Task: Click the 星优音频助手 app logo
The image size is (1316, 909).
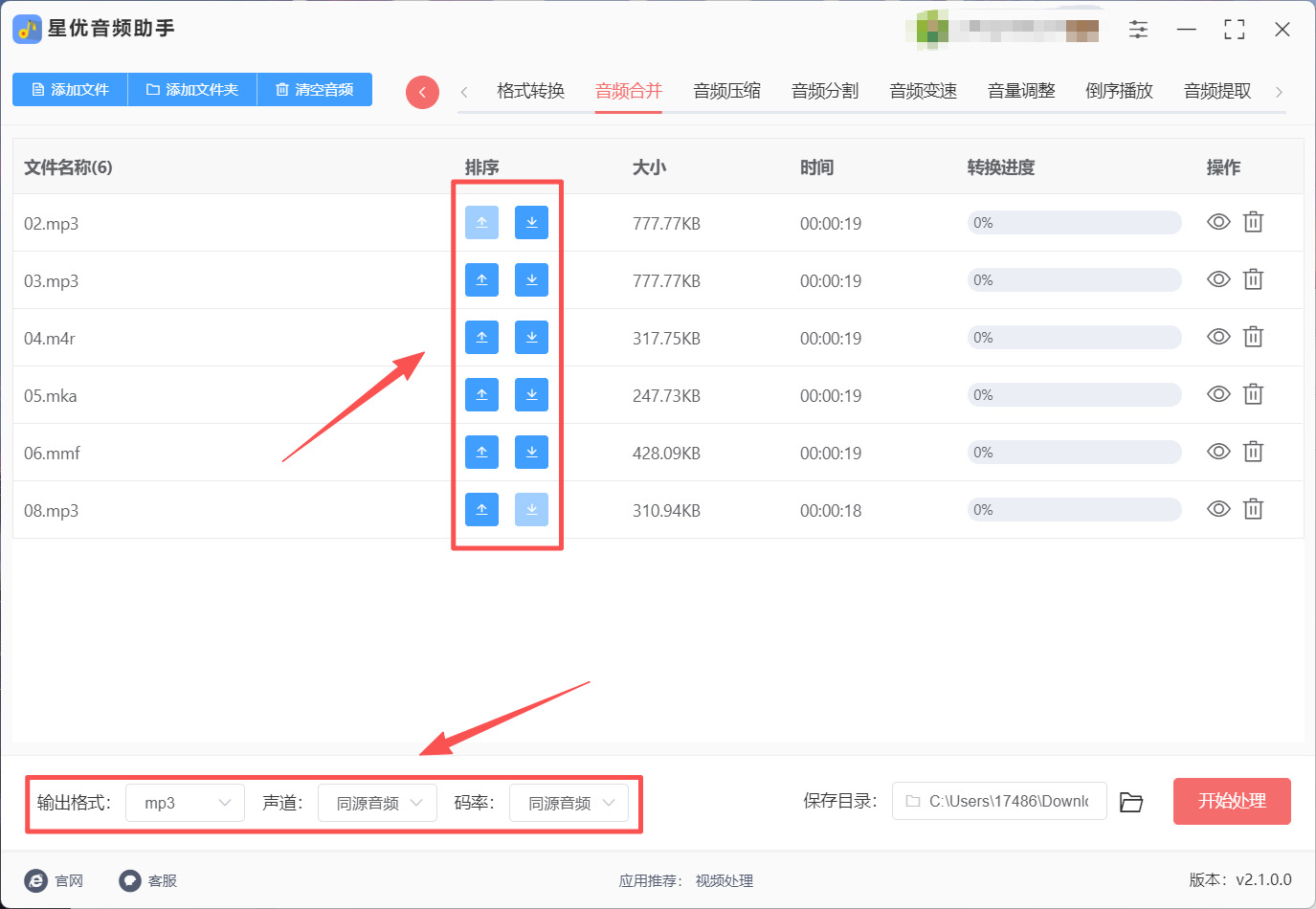Action: 27,29
